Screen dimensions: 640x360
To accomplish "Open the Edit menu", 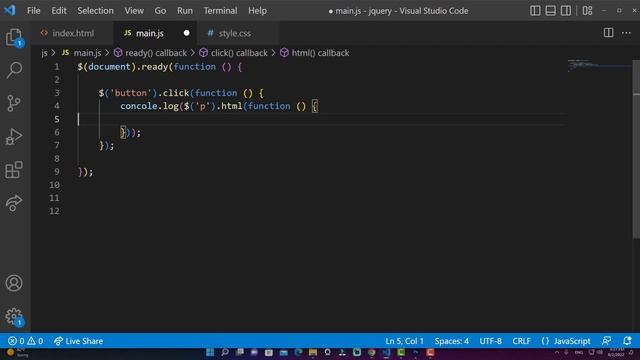I will [59, 11].
